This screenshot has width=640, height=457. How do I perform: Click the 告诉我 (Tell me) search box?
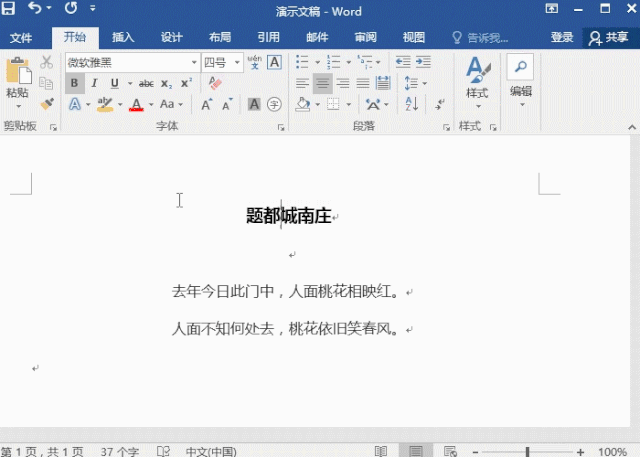pyautogui.click(x=480, y=38)
